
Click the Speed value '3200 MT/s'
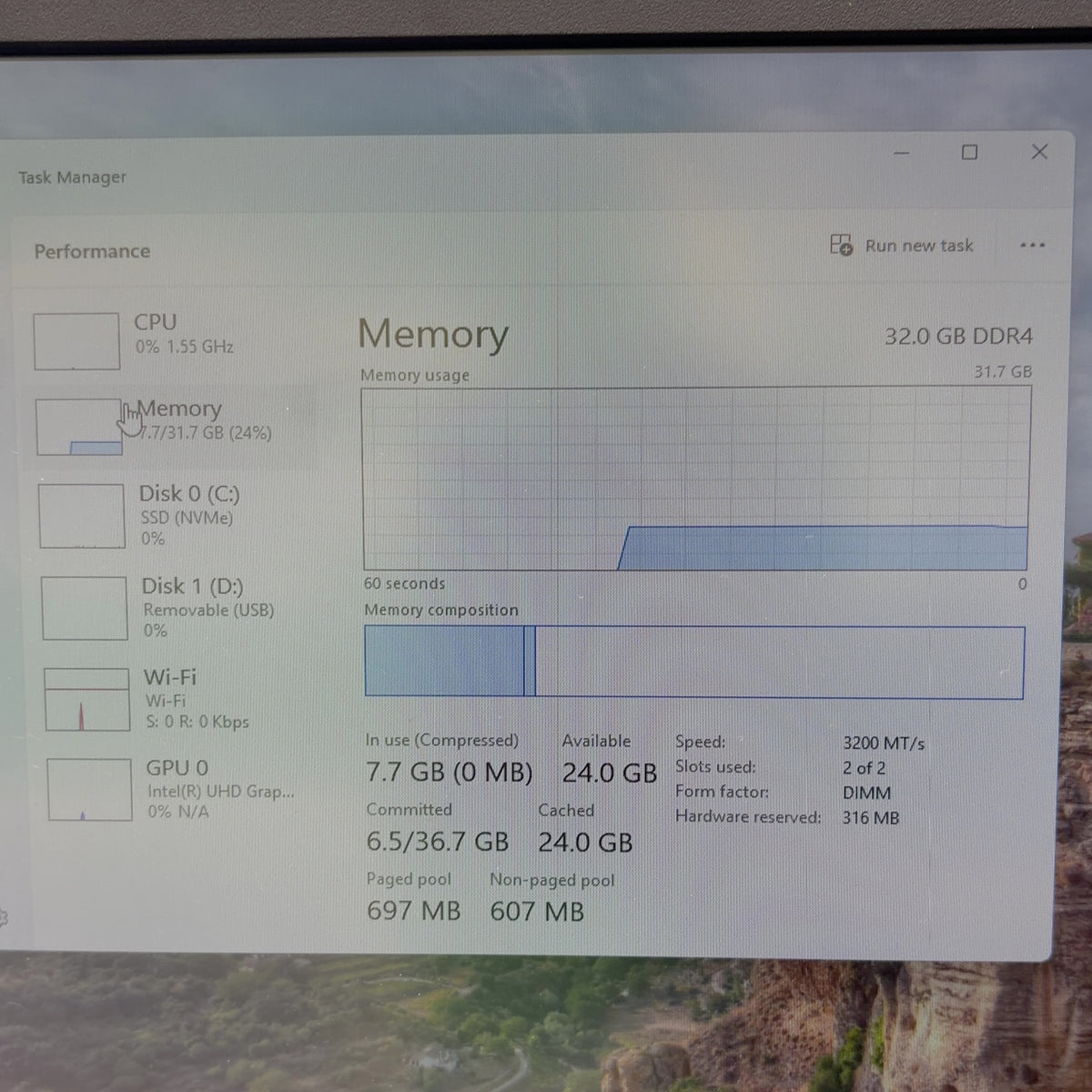point(884,743)
